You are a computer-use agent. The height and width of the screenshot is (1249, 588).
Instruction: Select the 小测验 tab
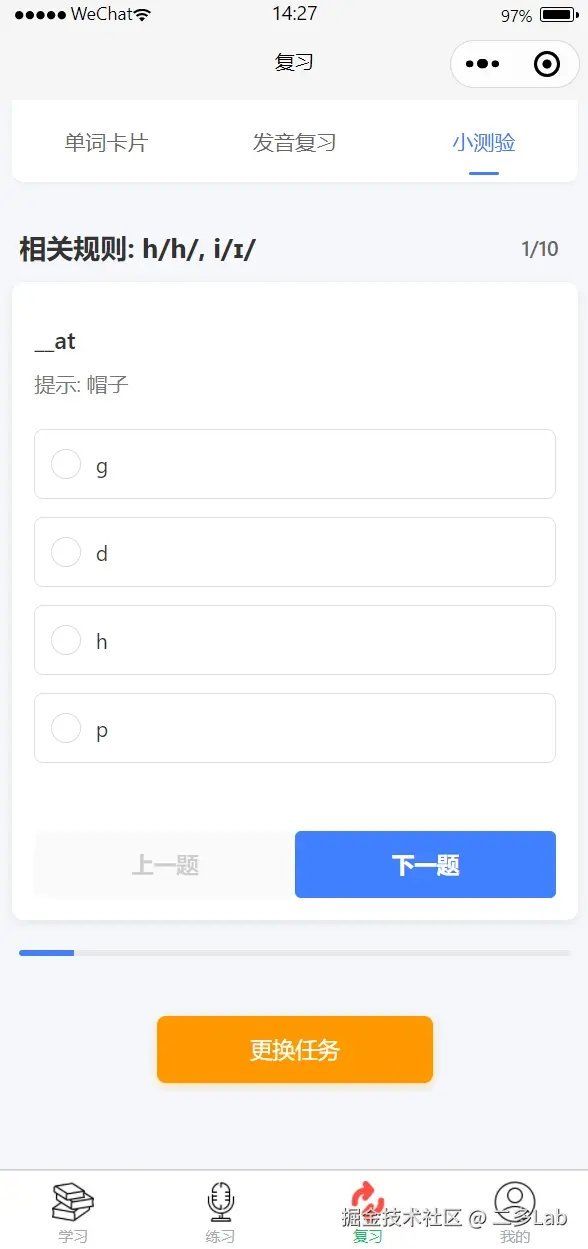(x=483, y=142)
